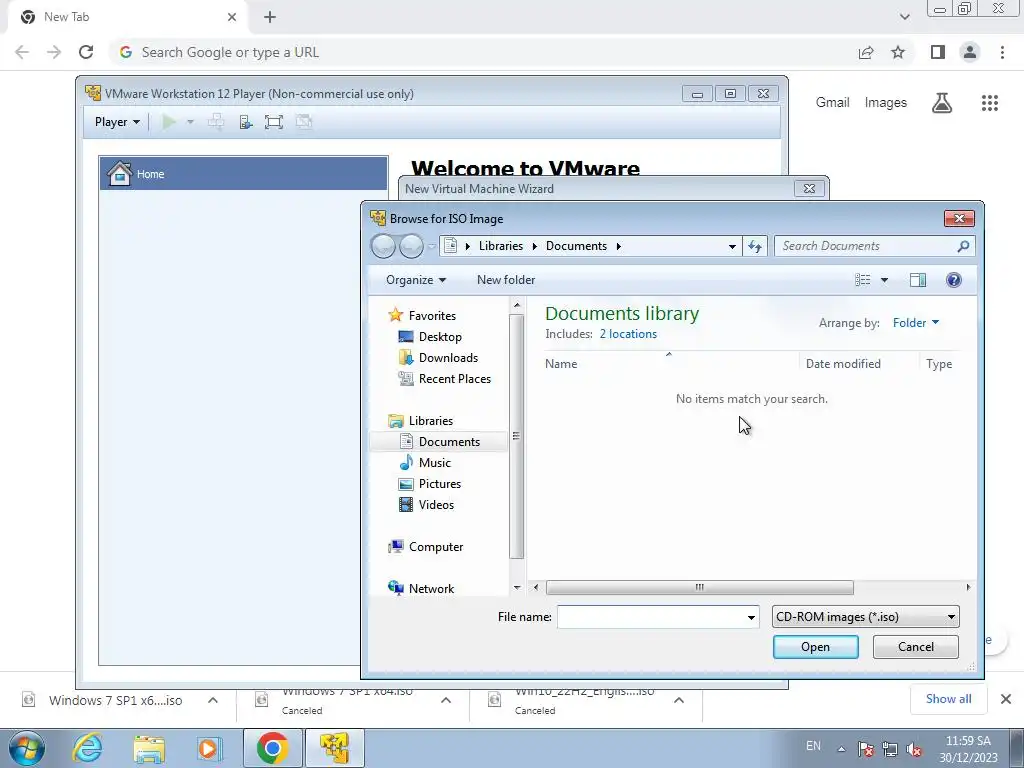Screen dimensions: 1024x768
Task: Toggle Chrome side panel icon
Action: point(938,52)
